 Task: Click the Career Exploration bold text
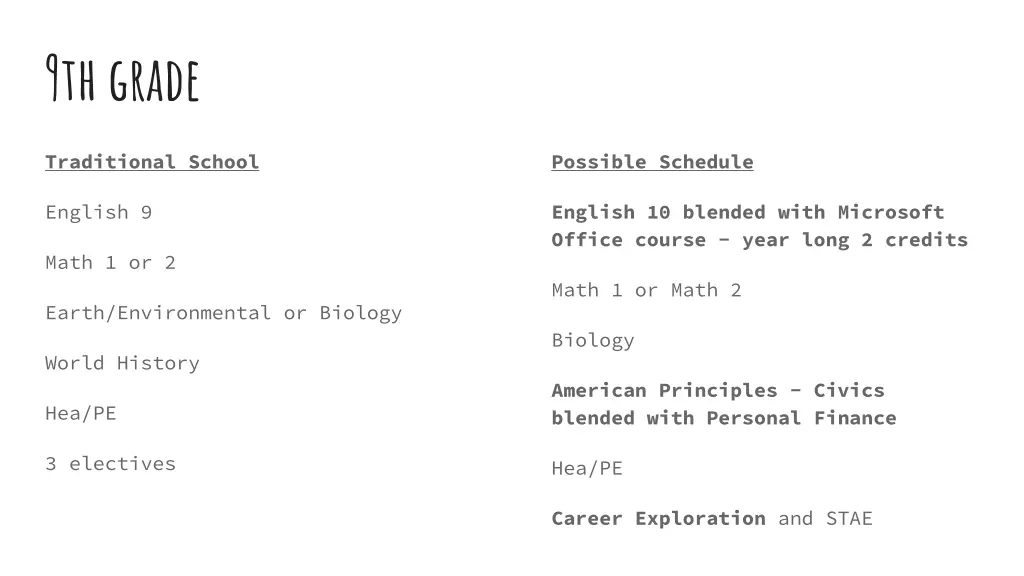click(658, 519)
